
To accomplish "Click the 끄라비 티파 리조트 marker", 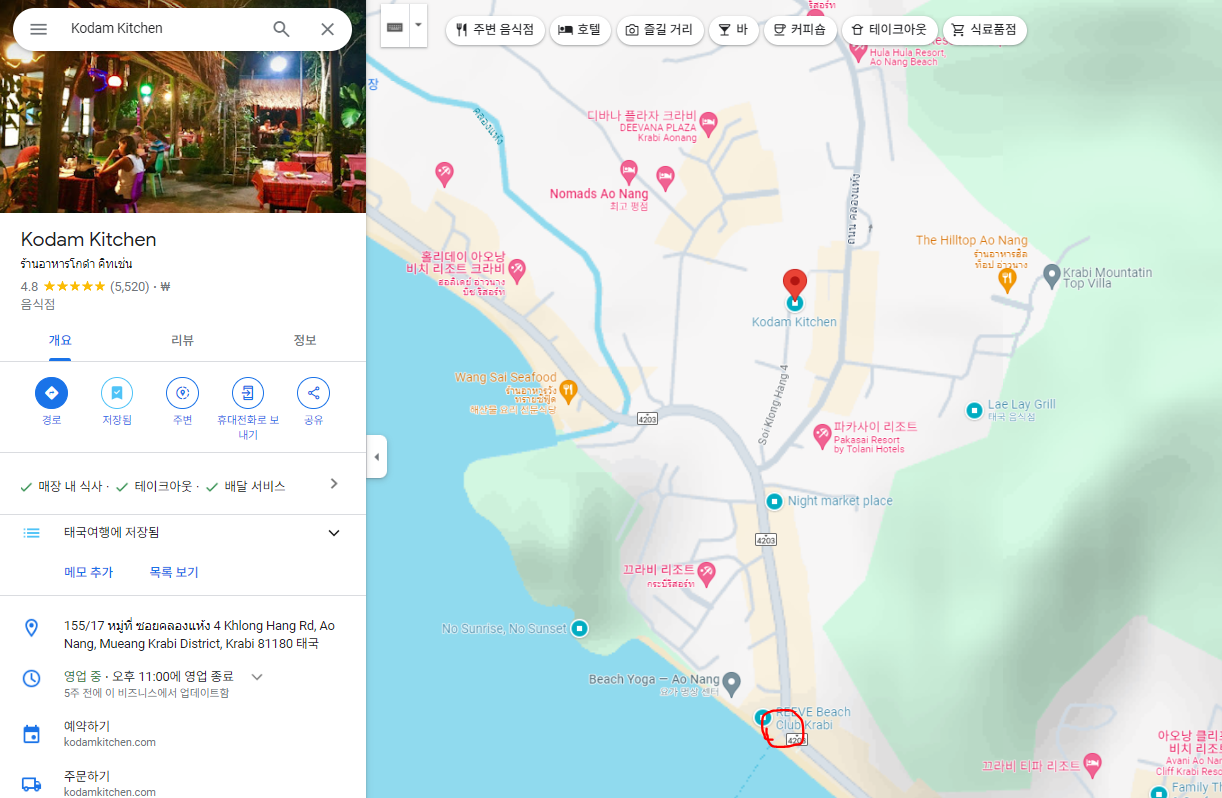I will tap(1092, 765).
